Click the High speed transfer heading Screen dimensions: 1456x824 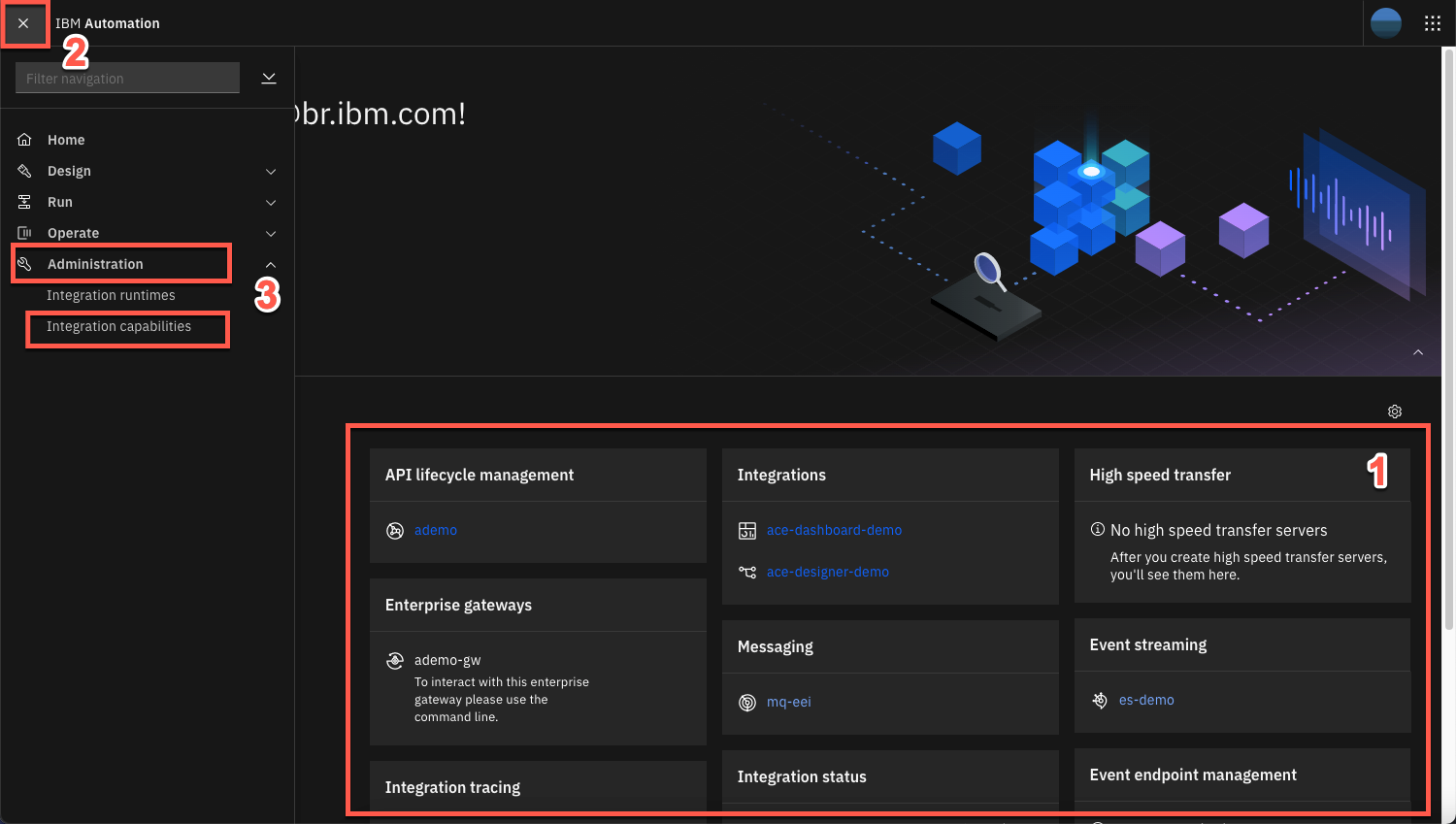(1160, 475)
